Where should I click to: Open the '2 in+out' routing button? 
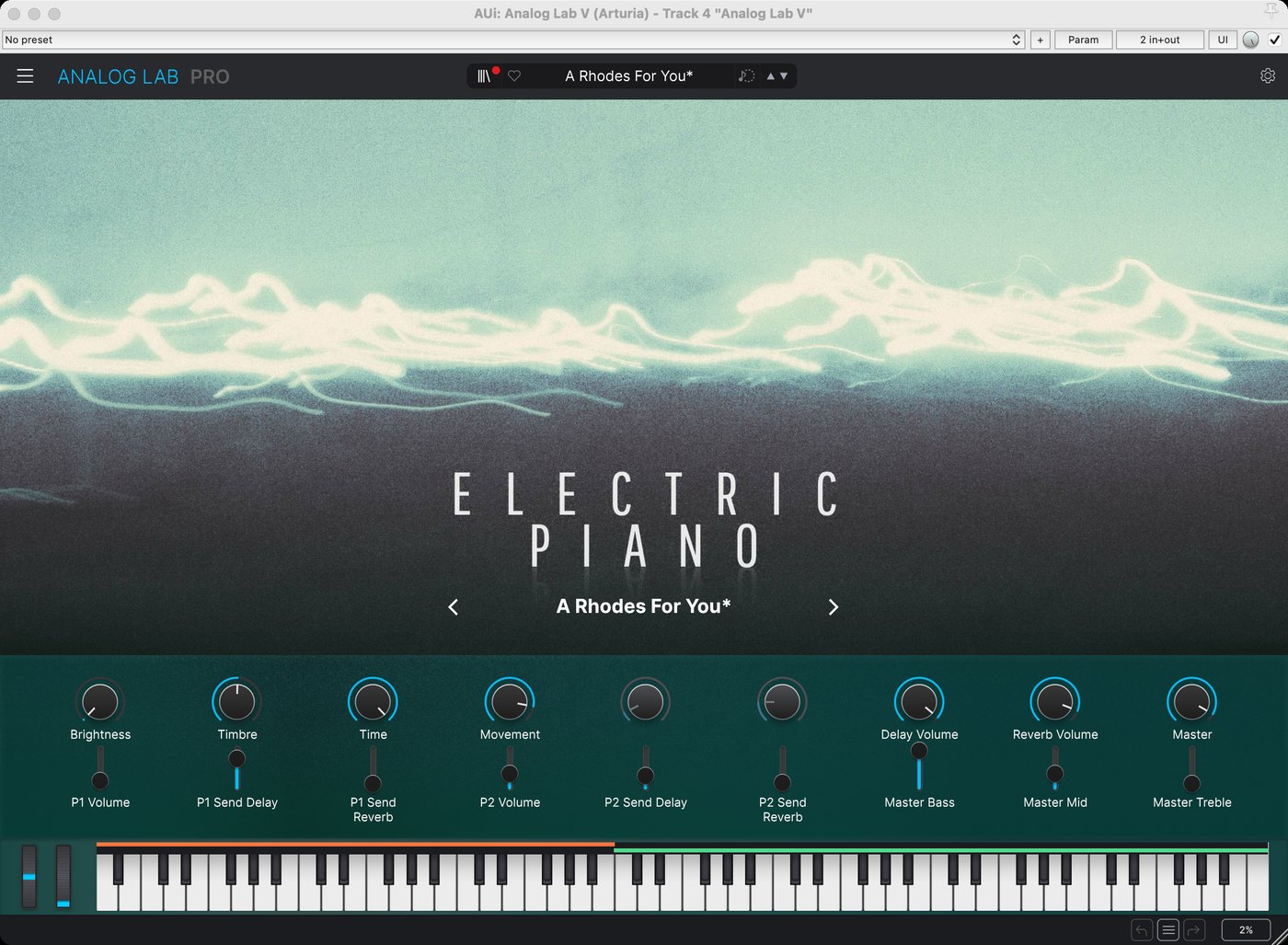click(1160, 40)
